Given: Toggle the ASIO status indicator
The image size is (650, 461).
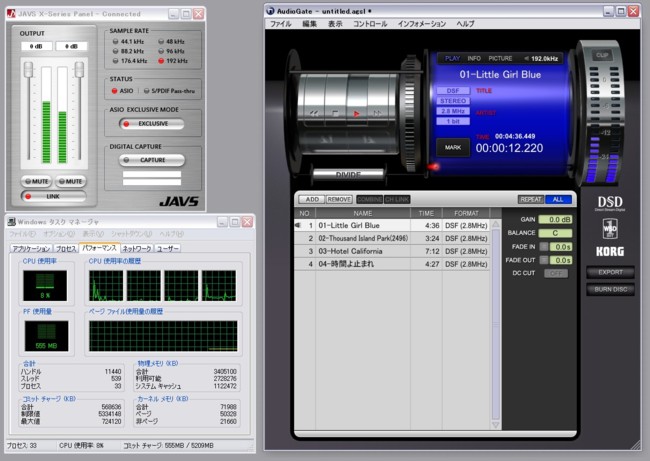Looking at the screenshot, I should point(122,91).
